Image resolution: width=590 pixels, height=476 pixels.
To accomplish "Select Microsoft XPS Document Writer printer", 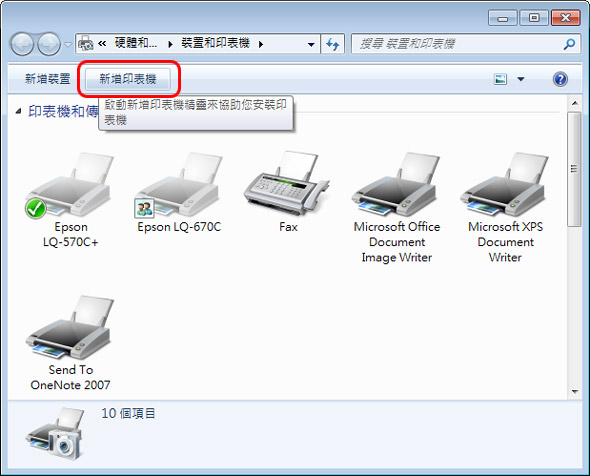I will pyautogui.click(x=505, y=207).
